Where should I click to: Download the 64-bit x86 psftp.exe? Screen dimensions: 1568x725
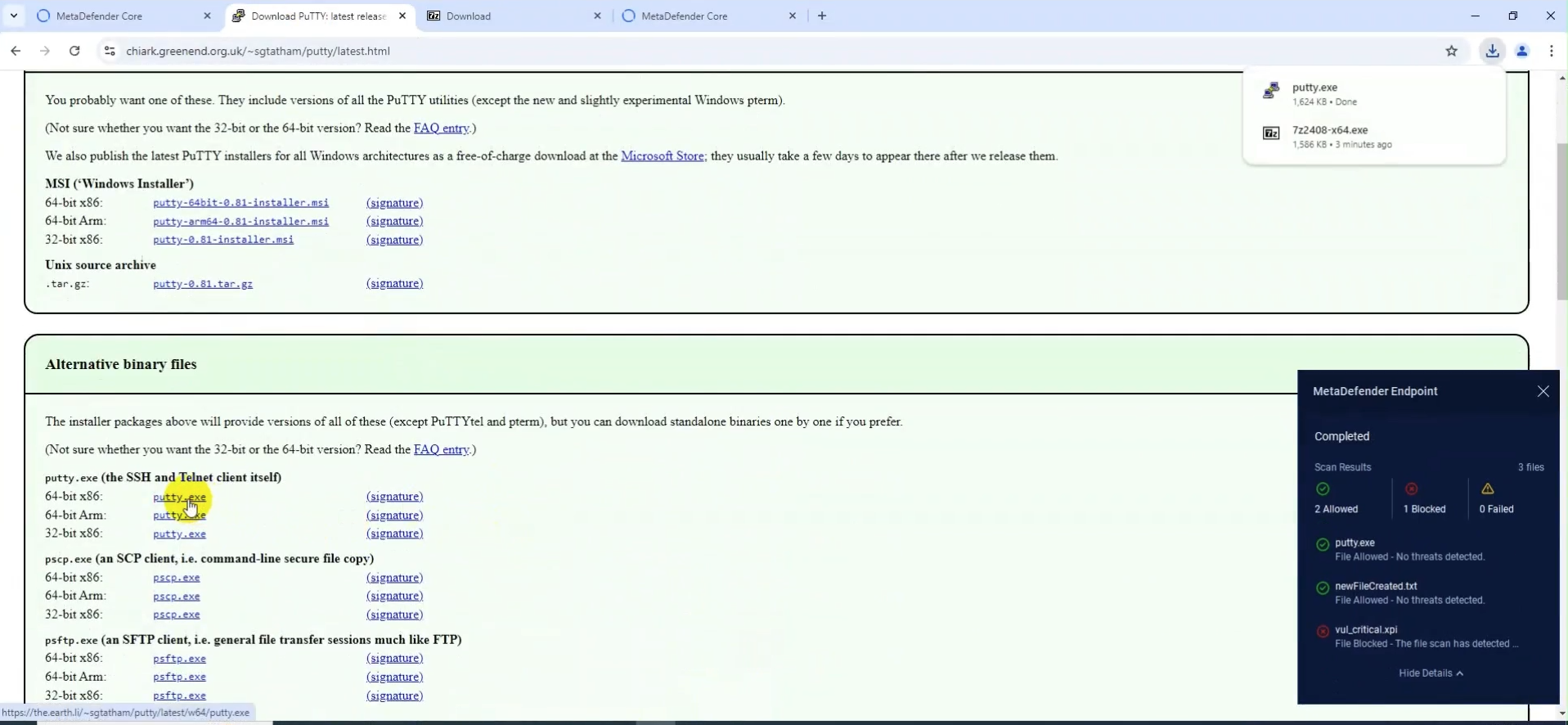point(179,659)
